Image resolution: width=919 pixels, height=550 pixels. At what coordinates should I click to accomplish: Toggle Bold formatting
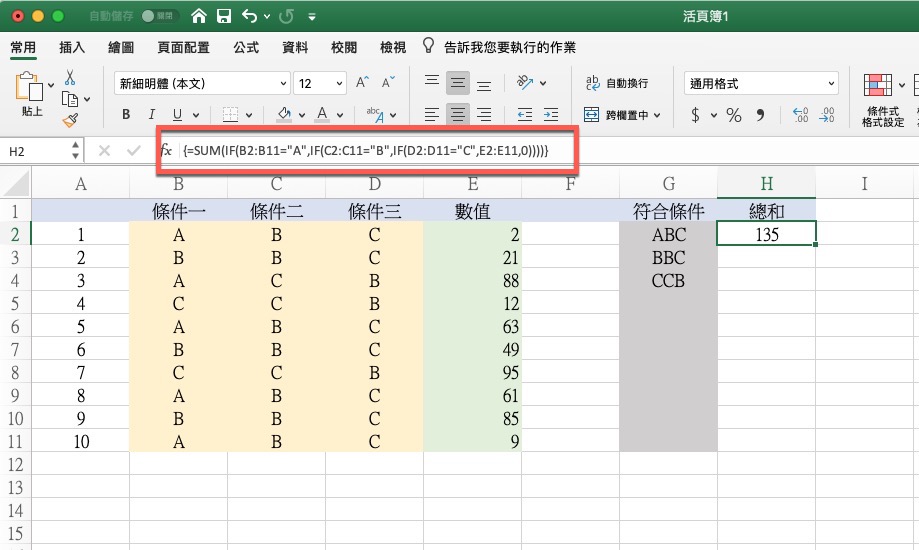[126, 115]
